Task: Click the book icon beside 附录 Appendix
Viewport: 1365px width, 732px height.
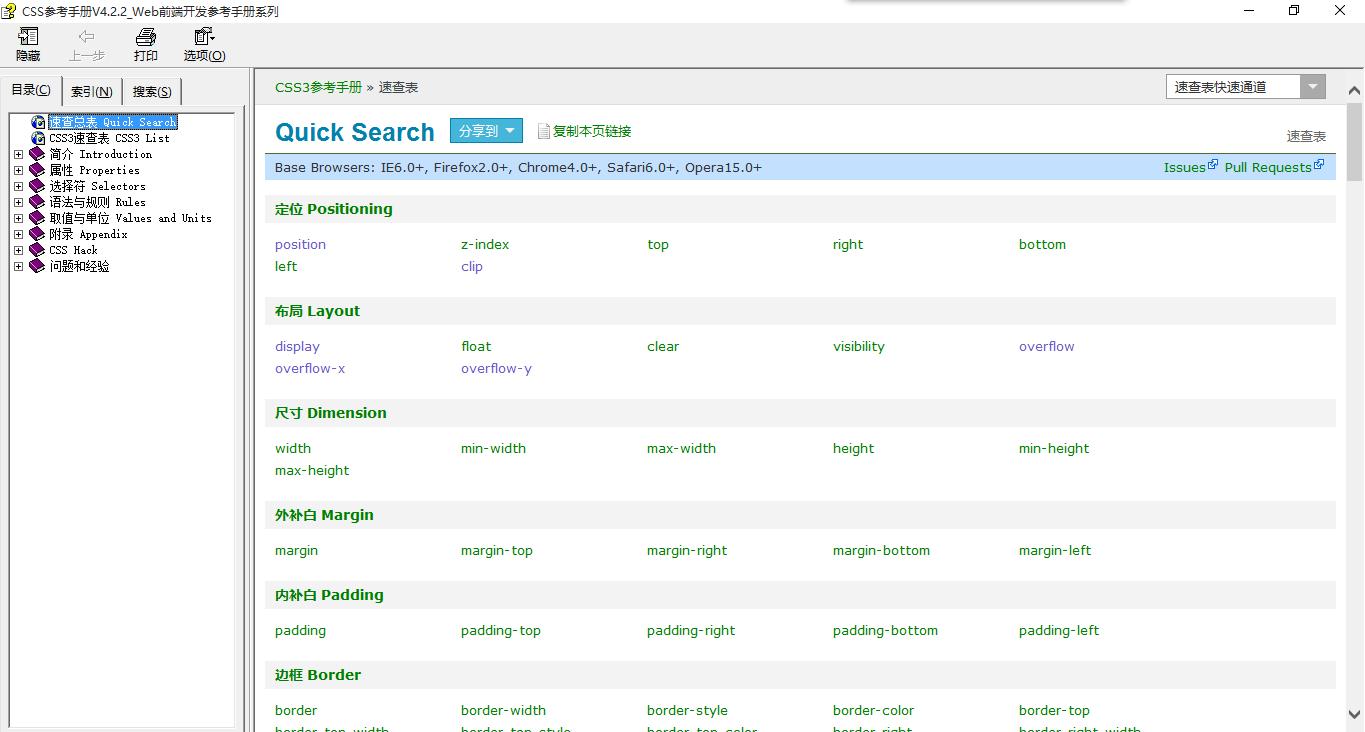Action: click(37, 234)
